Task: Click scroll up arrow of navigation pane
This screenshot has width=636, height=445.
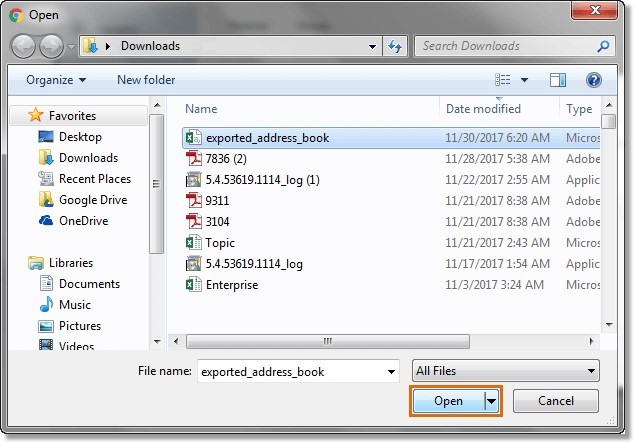Action: [x=157, y=105]
